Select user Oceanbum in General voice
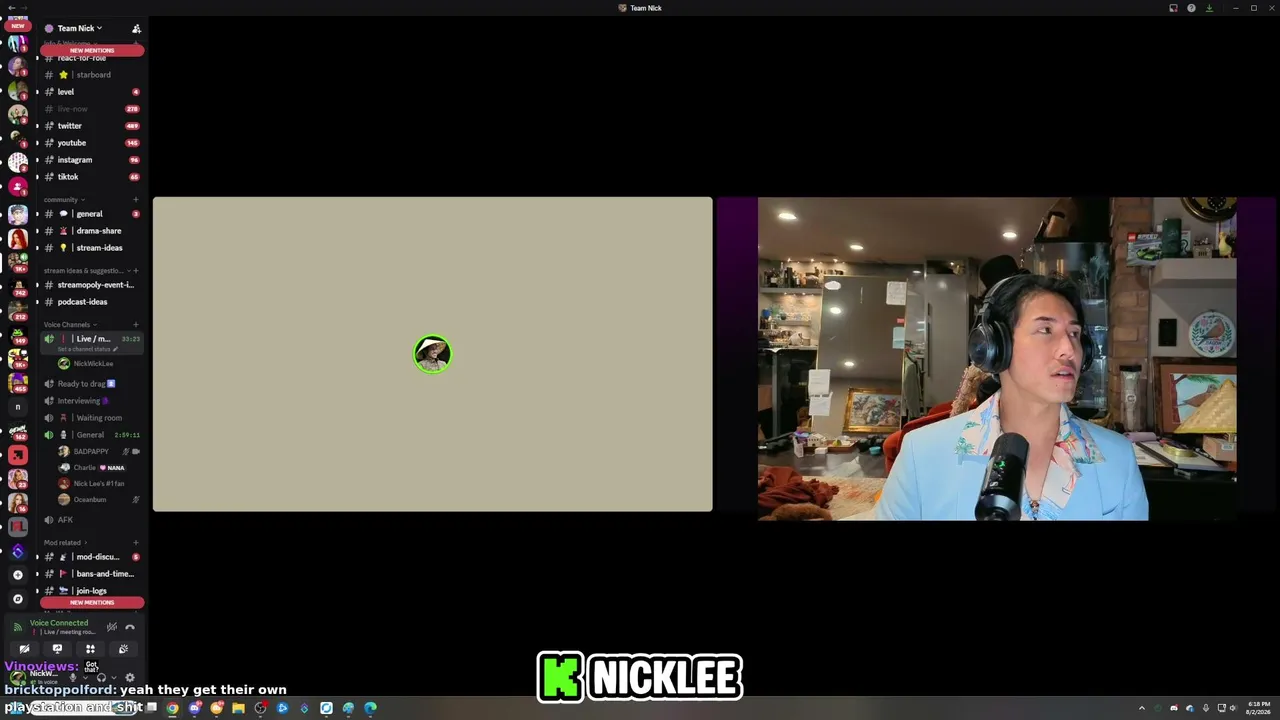Viewport: 1280px width, 720px height. point(100,500)
